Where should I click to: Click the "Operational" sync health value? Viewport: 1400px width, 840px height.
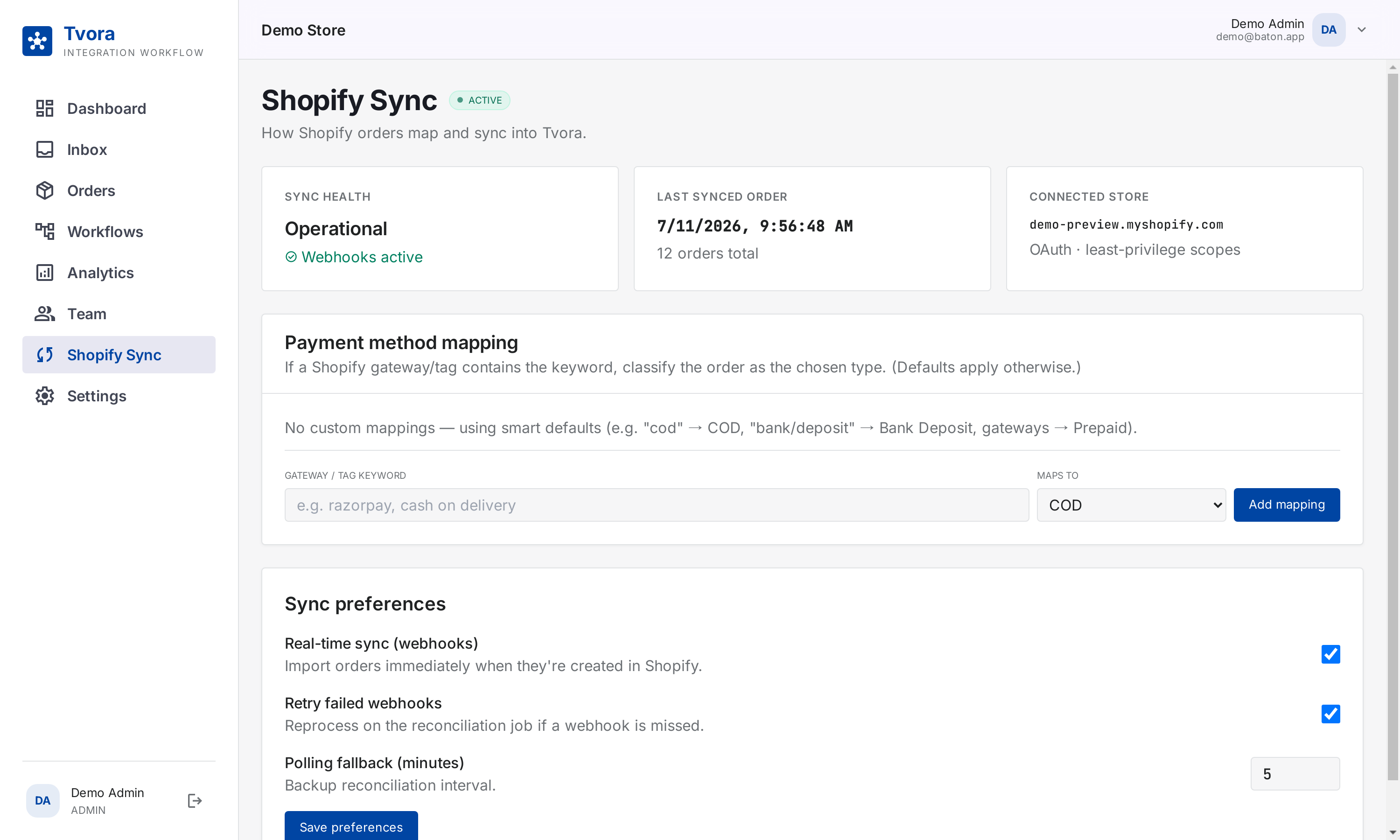point(336,229)
